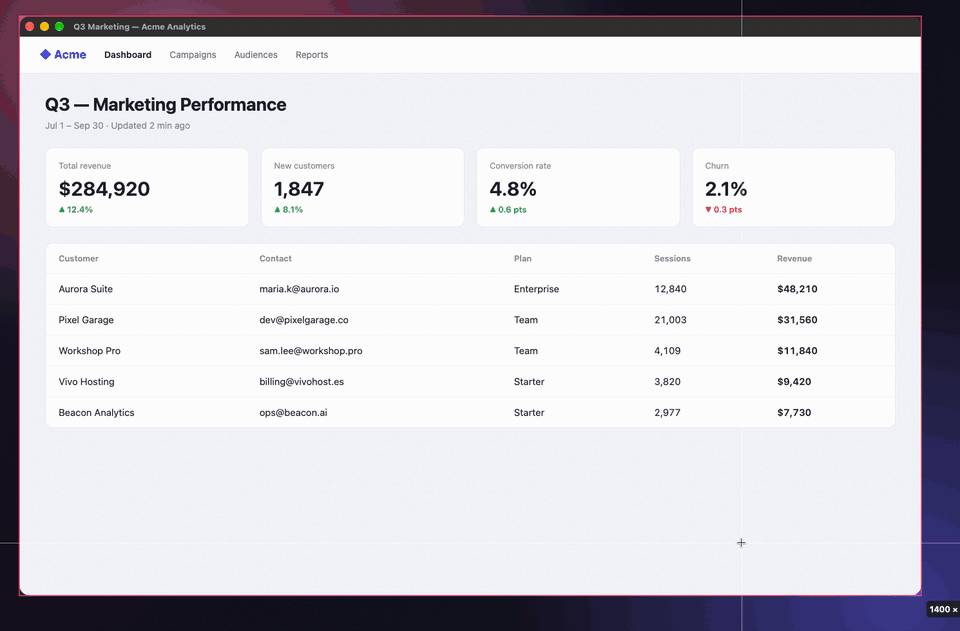Click the Acme diamond logo icon

point(45,54)
